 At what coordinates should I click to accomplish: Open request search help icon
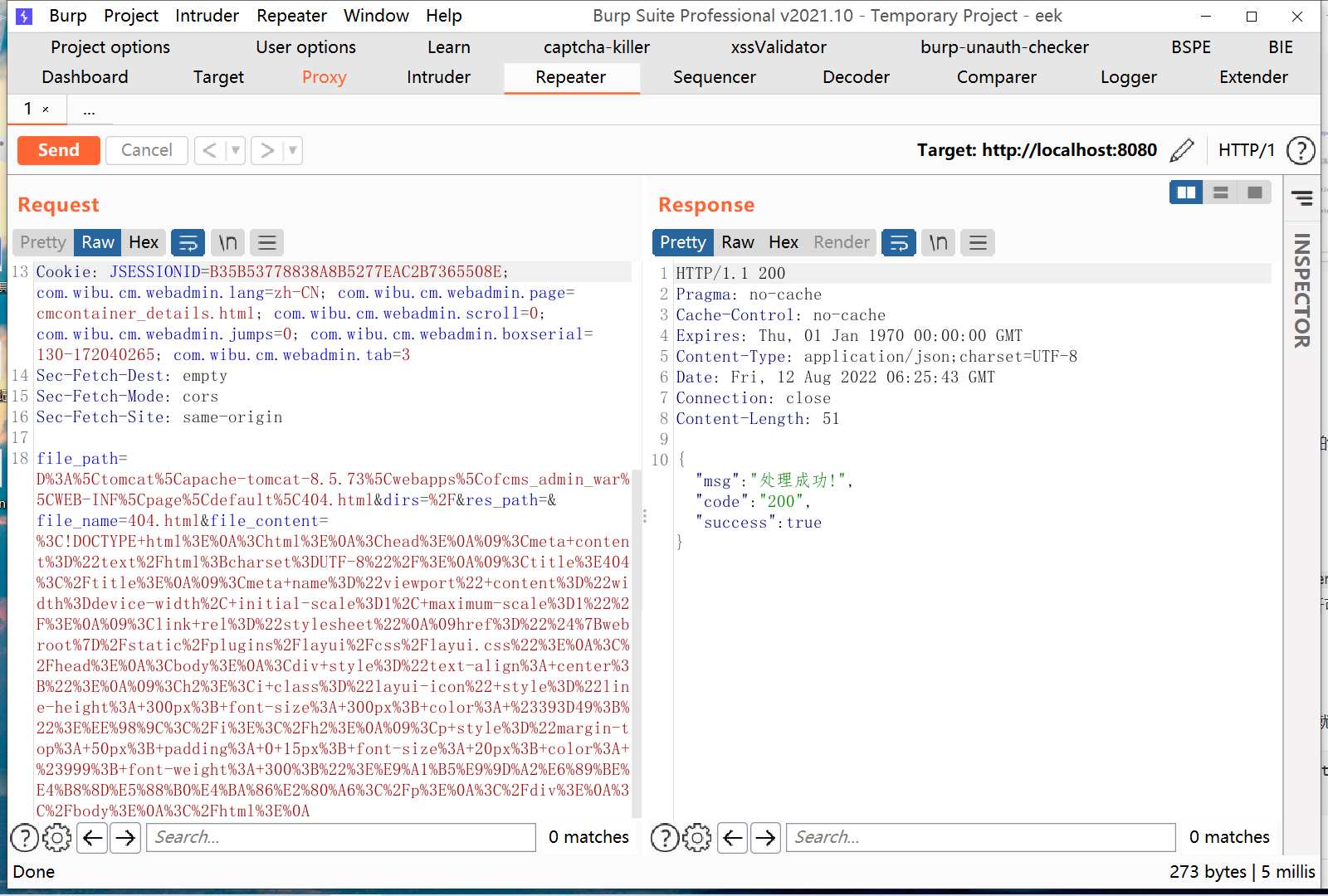[x=25, y=838]
